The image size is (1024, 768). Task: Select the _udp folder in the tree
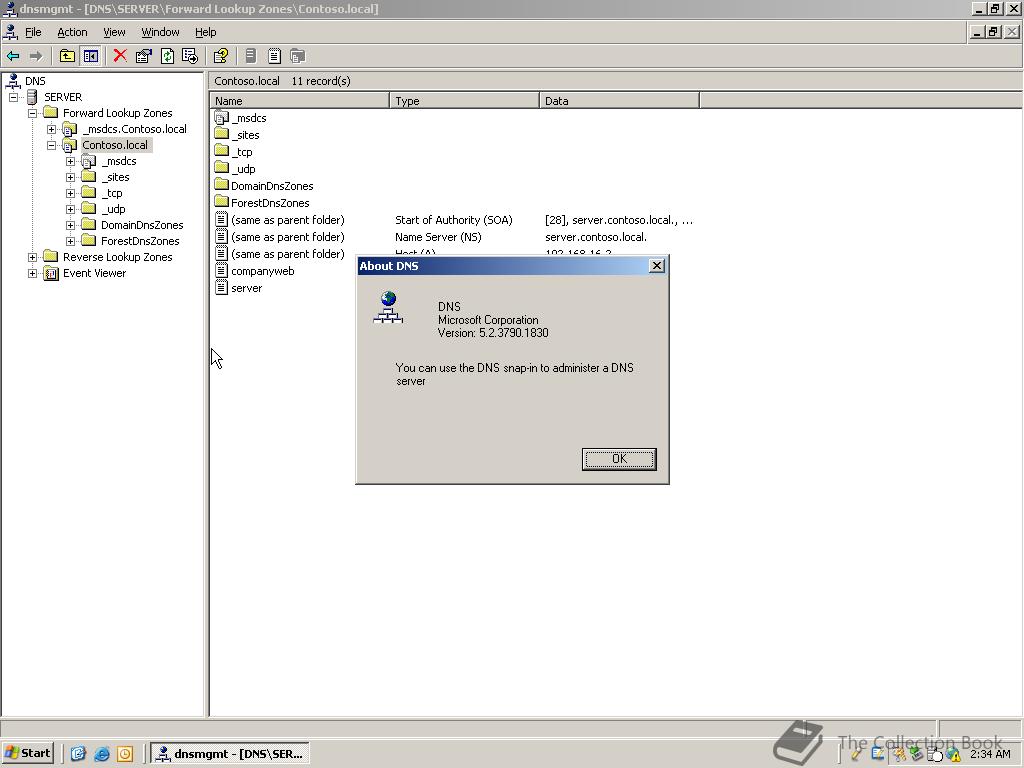(113, 209)
